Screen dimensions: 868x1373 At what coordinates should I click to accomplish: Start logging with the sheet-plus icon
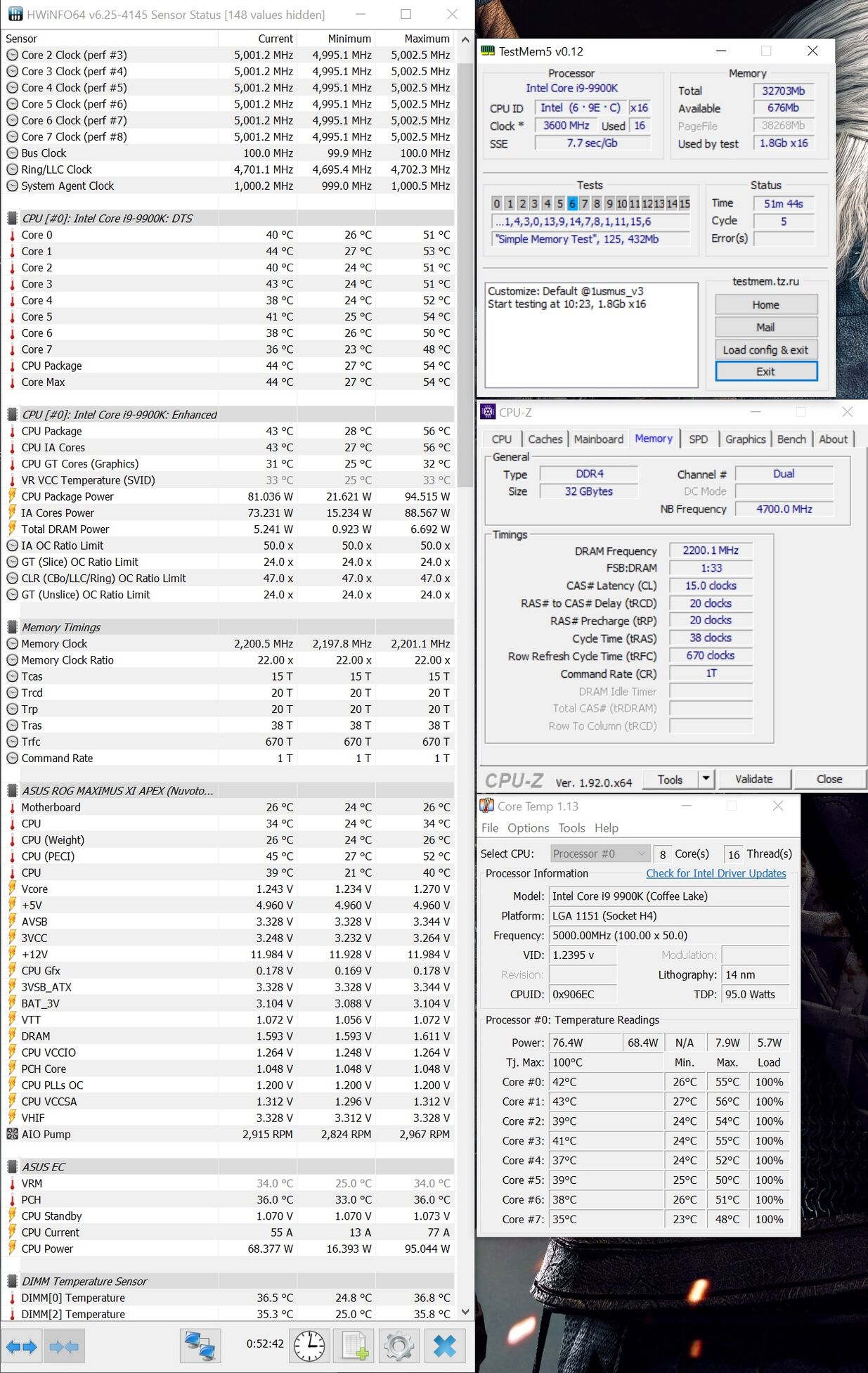(356, 1346)
